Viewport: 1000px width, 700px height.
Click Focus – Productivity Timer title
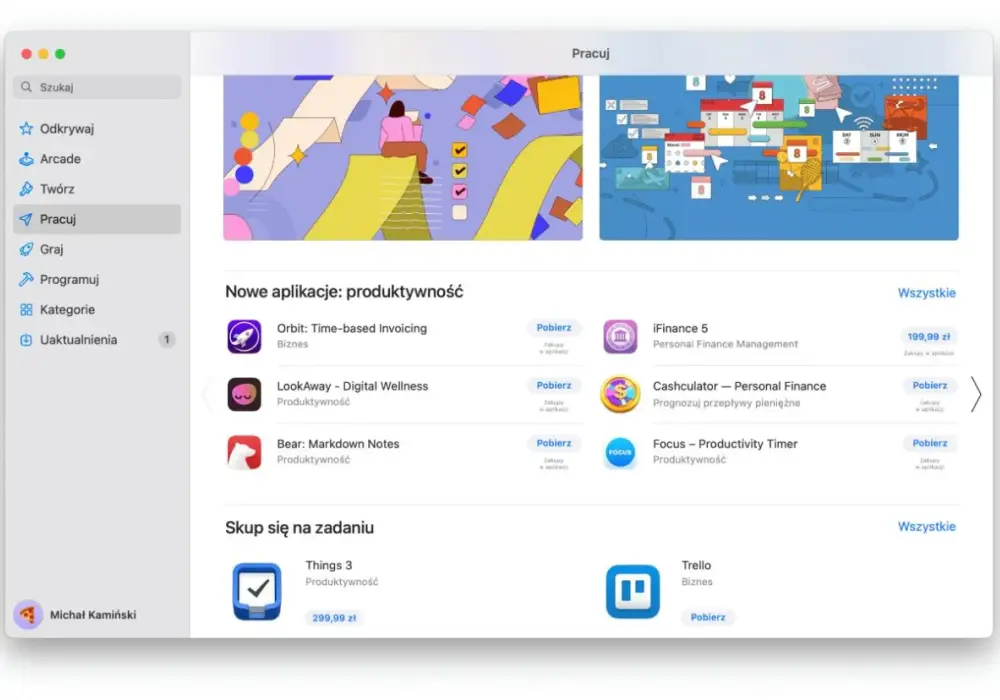[x=725, y=444]
